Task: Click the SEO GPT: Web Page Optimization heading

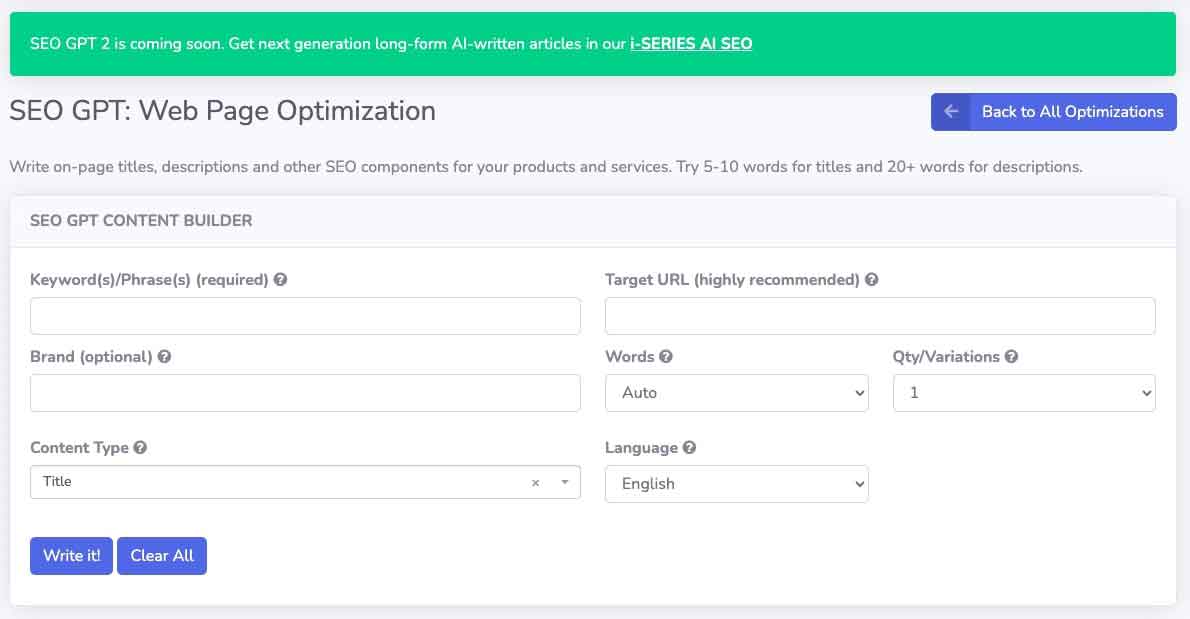Action: [222, 111]
